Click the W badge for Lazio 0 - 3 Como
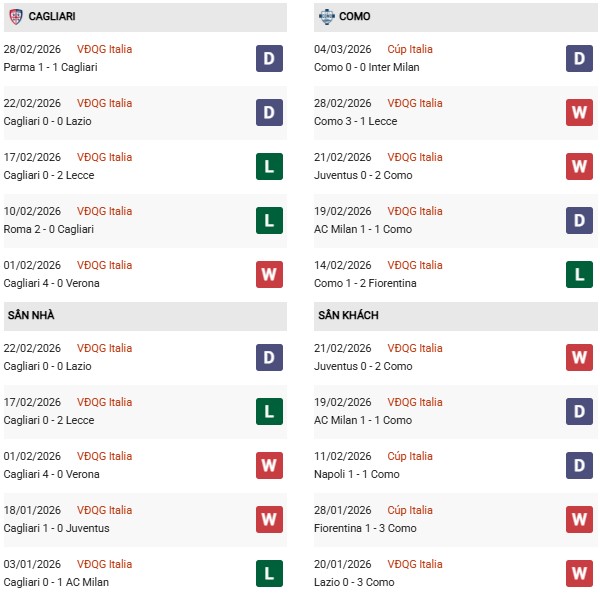The height and width of the screenshot is (596, 600). pos(579,573)
